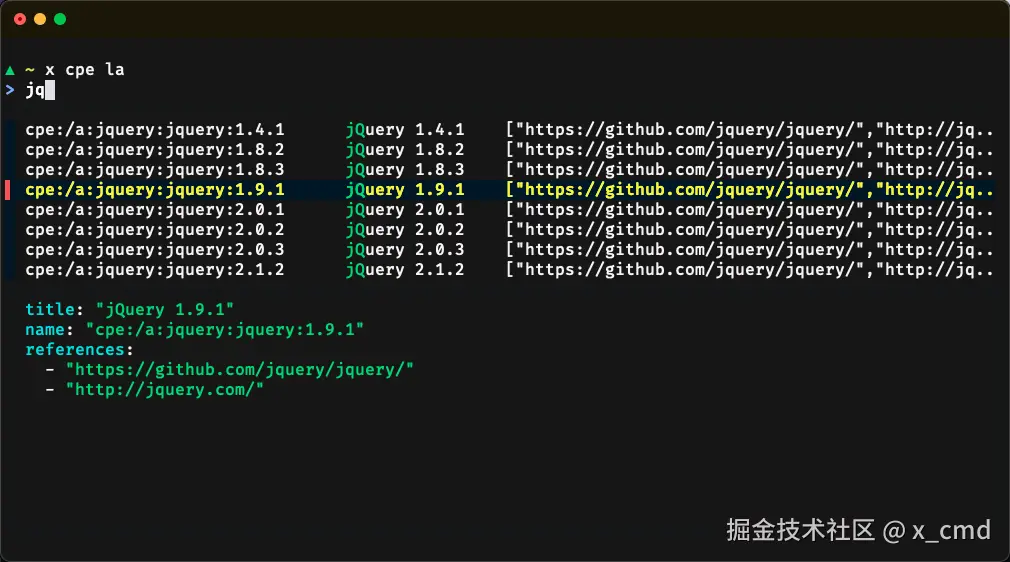
Task: Click the red selection marker beside the 1.9.1 row
Action: [8, 189]
